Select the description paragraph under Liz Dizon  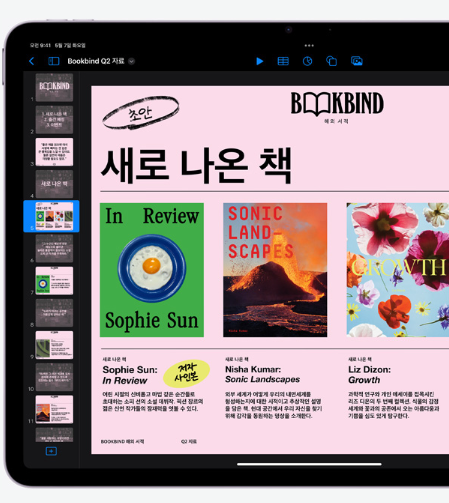click(x=393, y=405)
